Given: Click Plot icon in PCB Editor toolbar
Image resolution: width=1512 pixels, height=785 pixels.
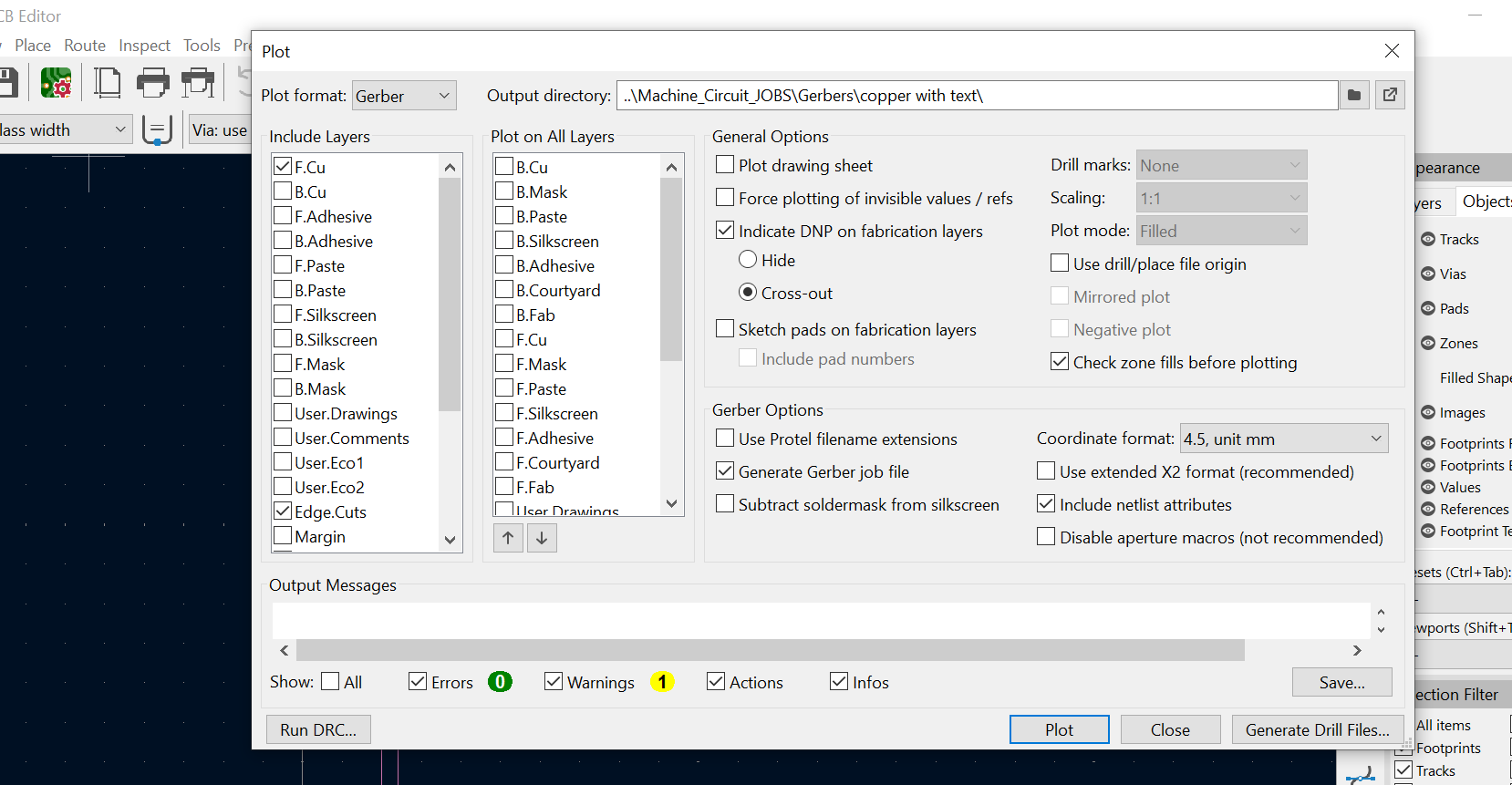Looking at the screenshot, I should tap(198, 83).
